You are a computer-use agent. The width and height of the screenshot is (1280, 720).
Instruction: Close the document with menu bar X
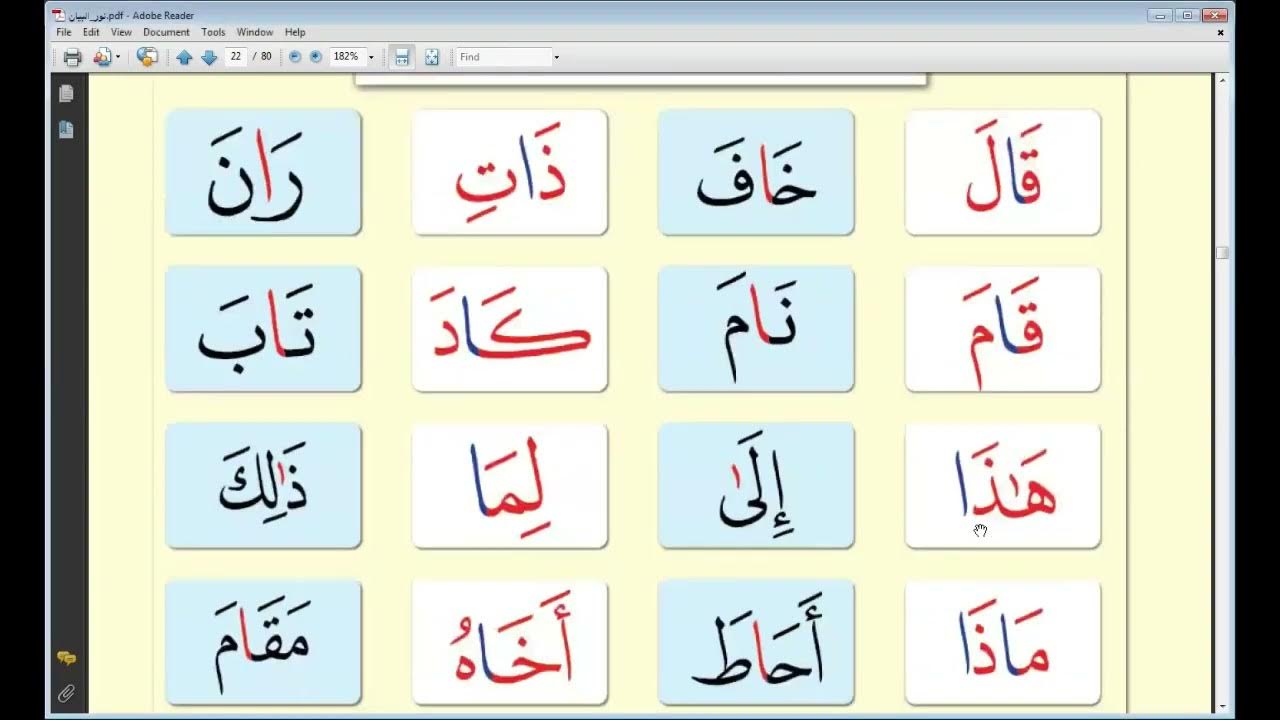point(1220,33)
